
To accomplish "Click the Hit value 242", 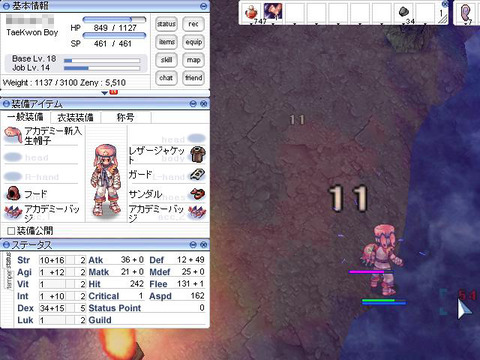I will pos(137,284).
